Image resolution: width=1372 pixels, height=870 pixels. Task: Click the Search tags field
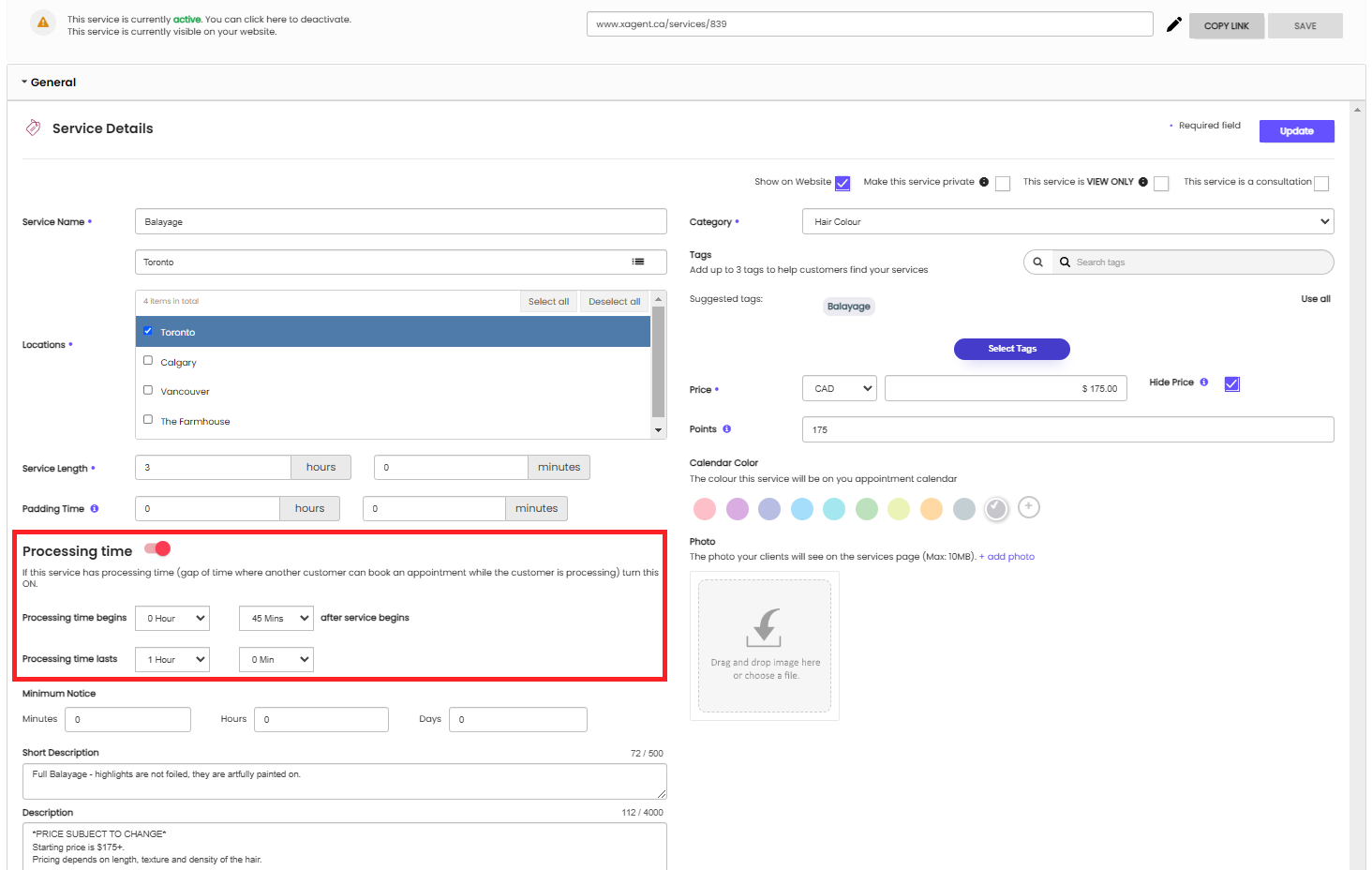point(1192,262)
